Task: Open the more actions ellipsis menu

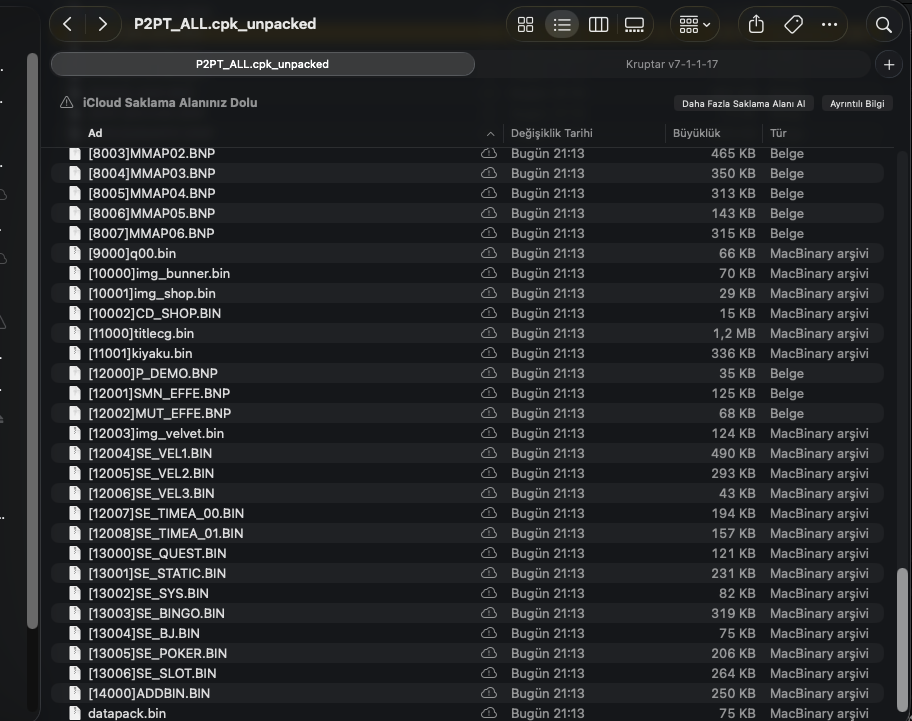Action: click(x=829, y=24)
